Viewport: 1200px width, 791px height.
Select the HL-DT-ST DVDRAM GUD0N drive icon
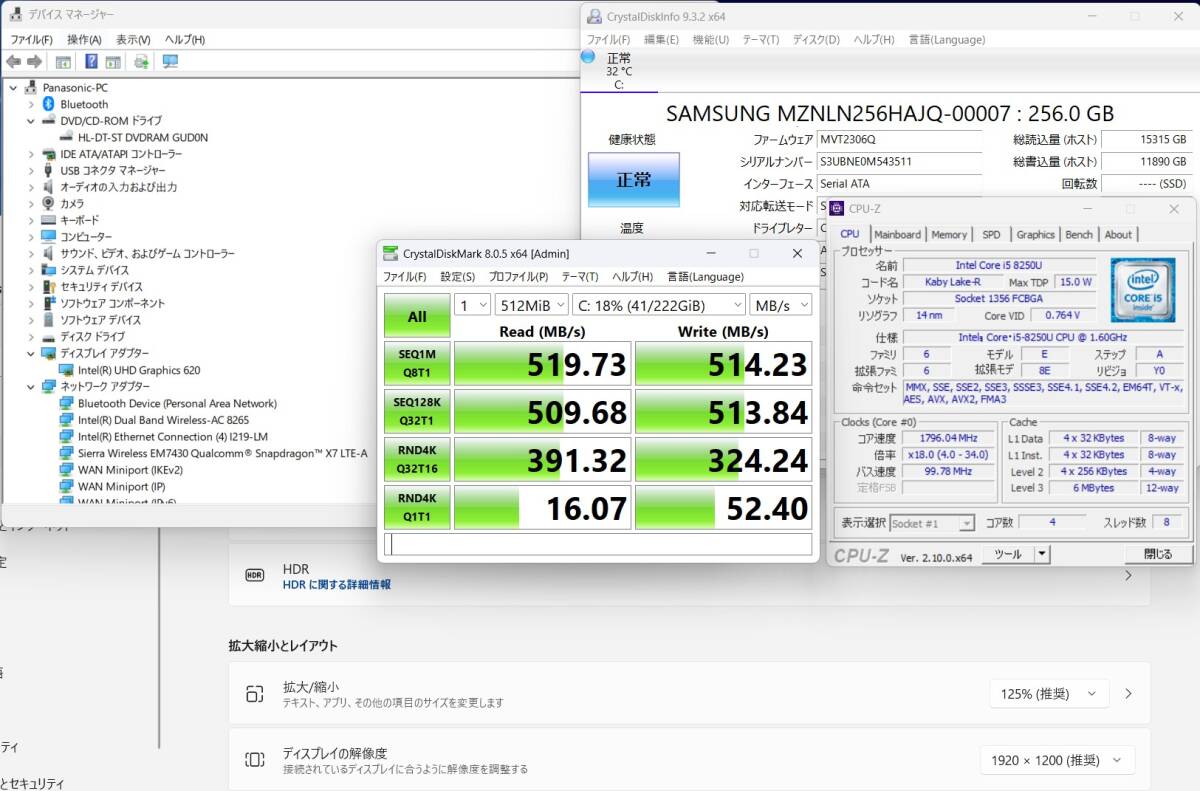(x=66, y=137)
